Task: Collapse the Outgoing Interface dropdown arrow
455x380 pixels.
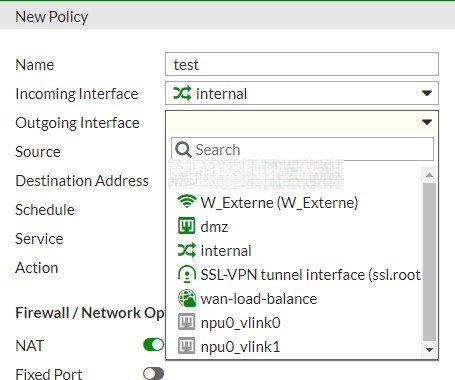Action: 427,122
